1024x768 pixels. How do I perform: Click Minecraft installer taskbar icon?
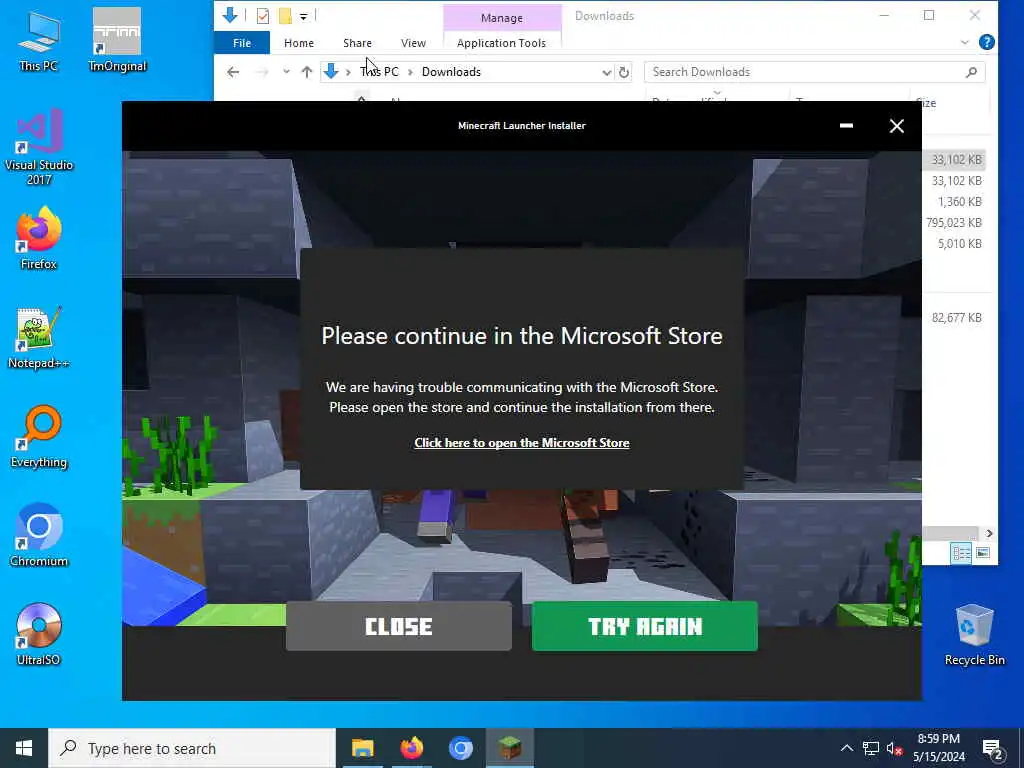(x=509, y=748)
